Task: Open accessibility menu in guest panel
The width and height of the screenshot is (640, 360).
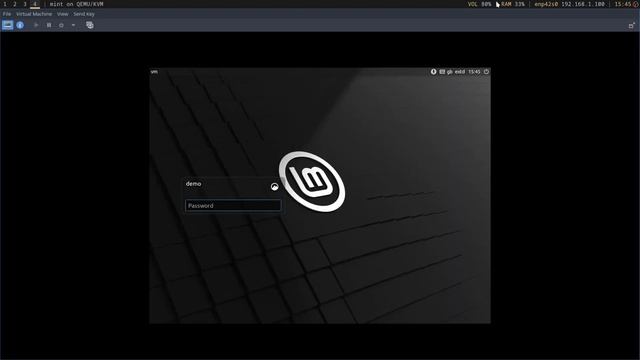Action: pyautogui.click(x=433, y=71)
